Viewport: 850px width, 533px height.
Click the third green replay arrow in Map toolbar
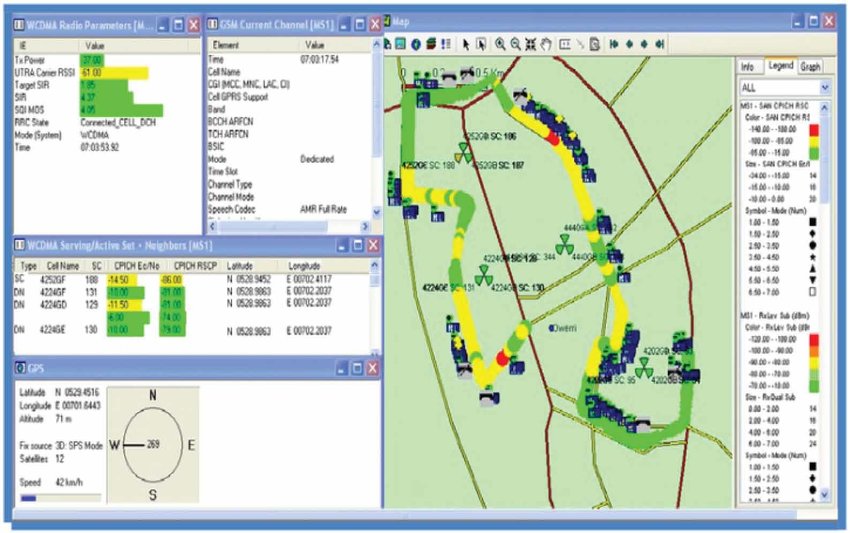[644, 44]
